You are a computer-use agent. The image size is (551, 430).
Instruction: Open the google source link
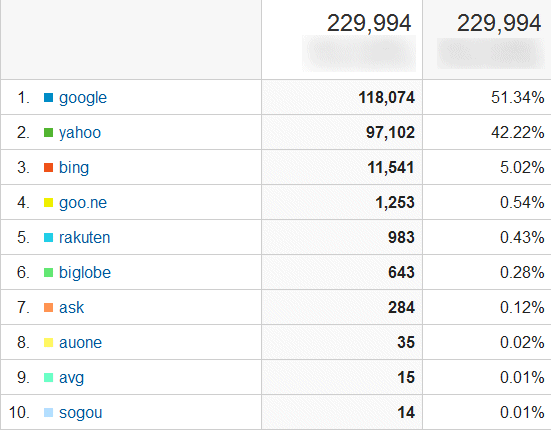83,98
